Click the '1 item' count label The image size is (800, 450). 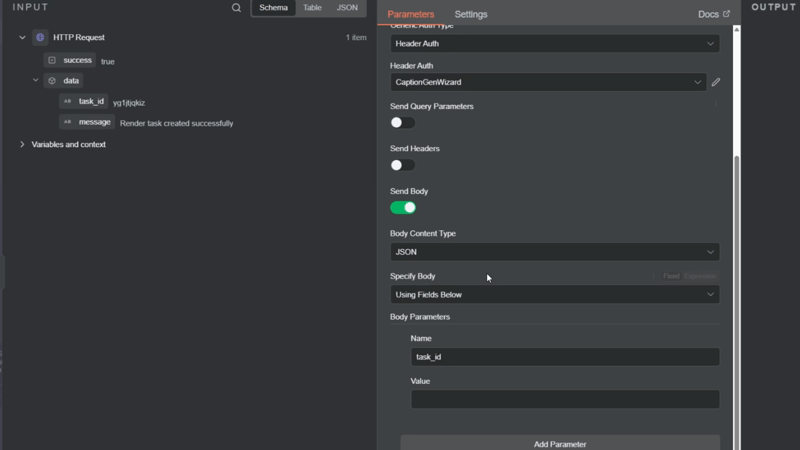pyautogui.click(x=356, y=37)
